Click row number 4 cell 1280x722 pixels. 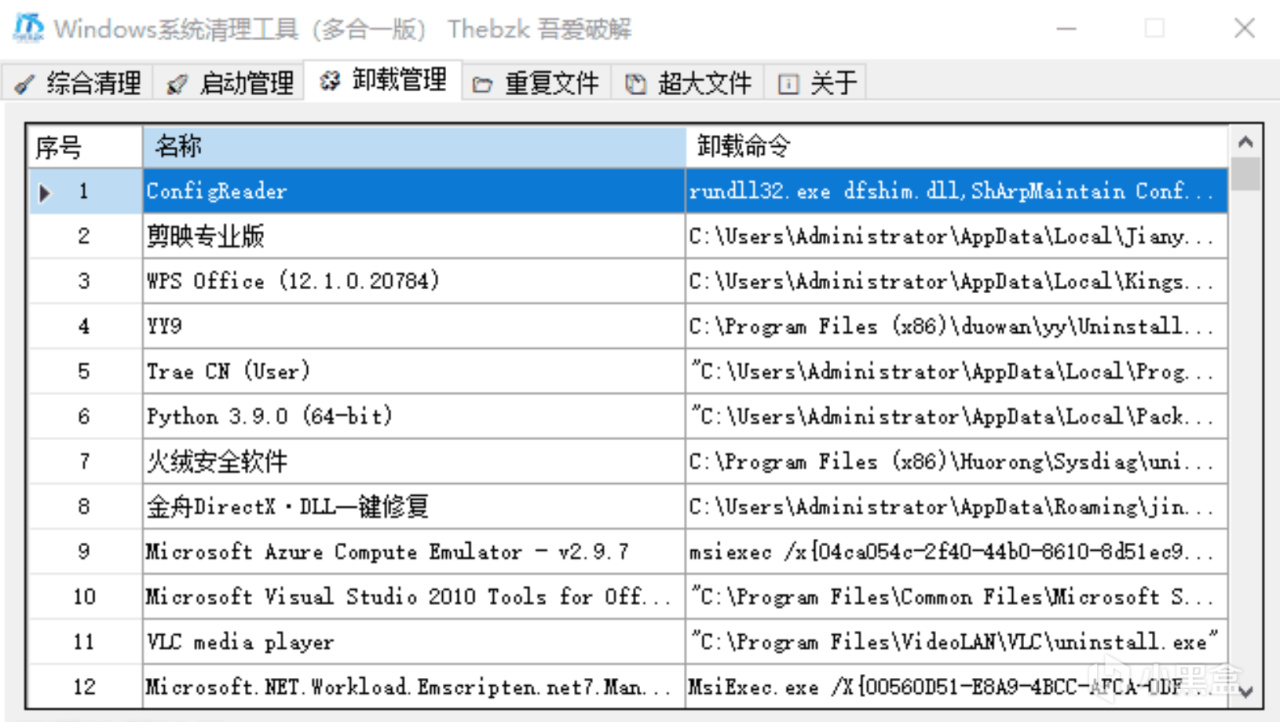[86, 326]
